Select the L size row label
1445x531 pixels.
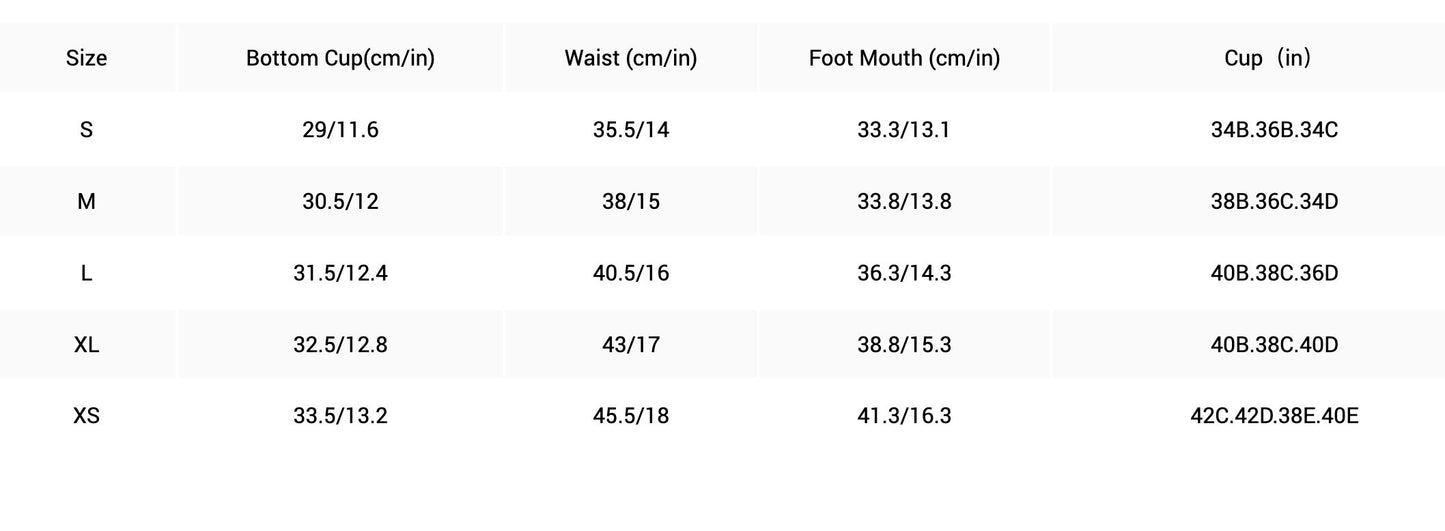(86, 273)
